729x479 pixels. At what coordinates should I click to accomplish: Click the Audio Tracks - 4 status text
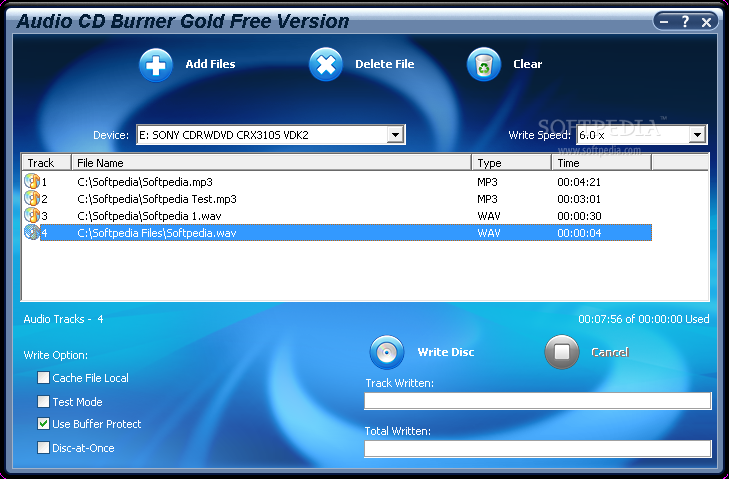(64, 319)
